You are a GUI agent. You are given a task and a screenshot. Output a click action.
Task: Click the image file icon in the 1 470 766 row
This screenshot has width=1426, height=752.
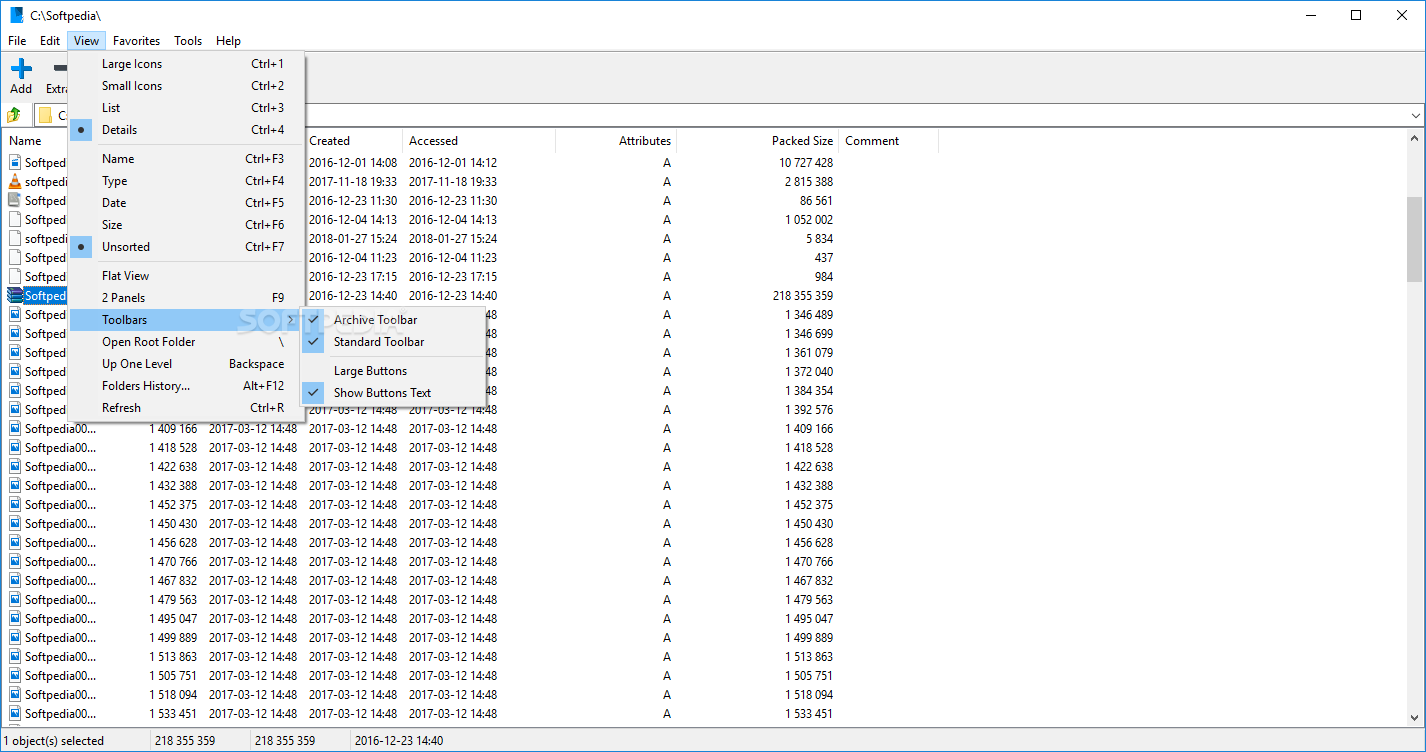[15, 562]
